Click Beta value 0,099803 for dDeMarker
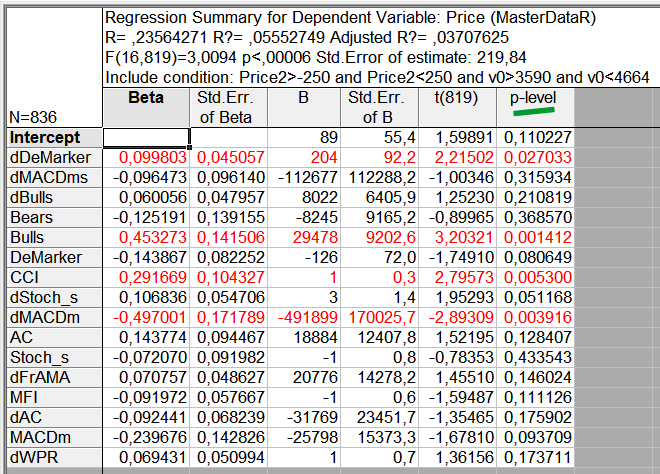Viewport: 660px width, 474px height. tap(146, 157)
